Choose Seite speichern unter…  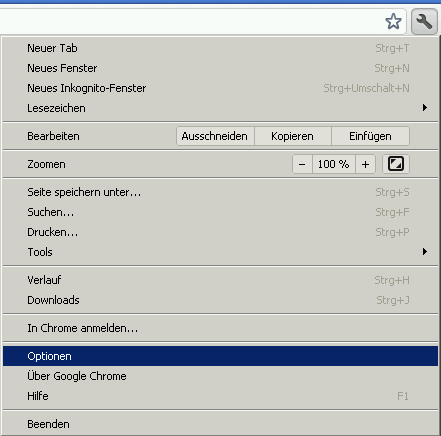pyautogui.click(x=220, y=192)
